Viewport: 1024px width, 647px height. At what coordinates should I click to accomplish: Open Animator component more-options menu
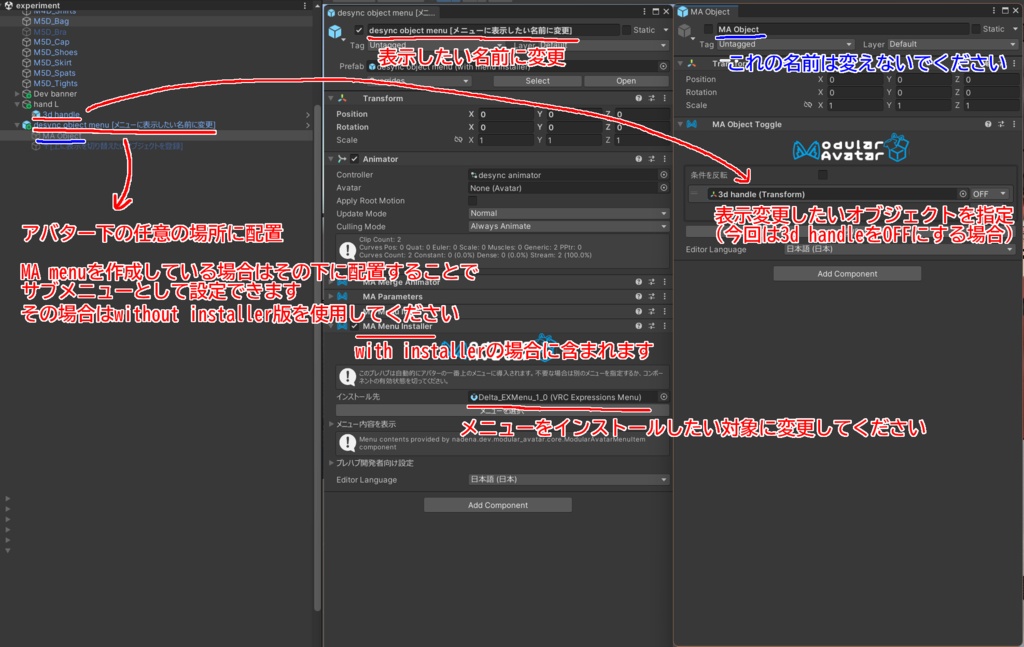coord(665,159)
